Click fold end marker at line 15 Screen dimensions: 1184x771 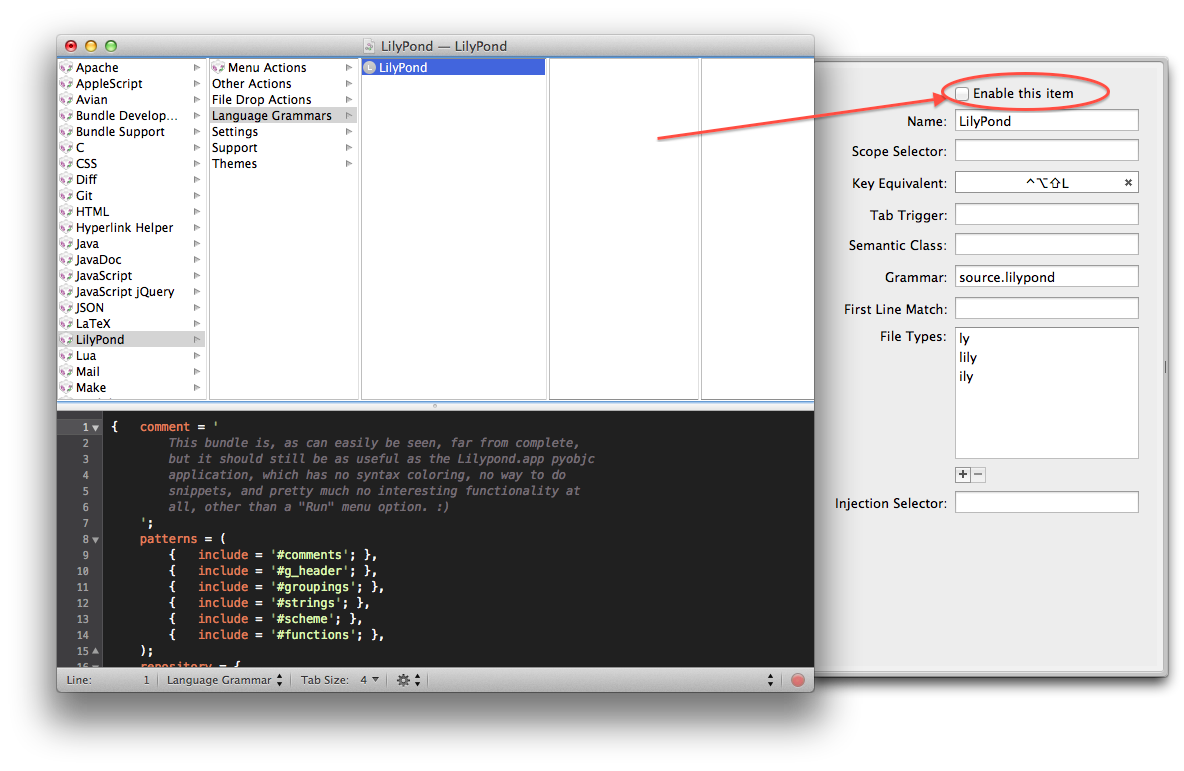(95, 650)
